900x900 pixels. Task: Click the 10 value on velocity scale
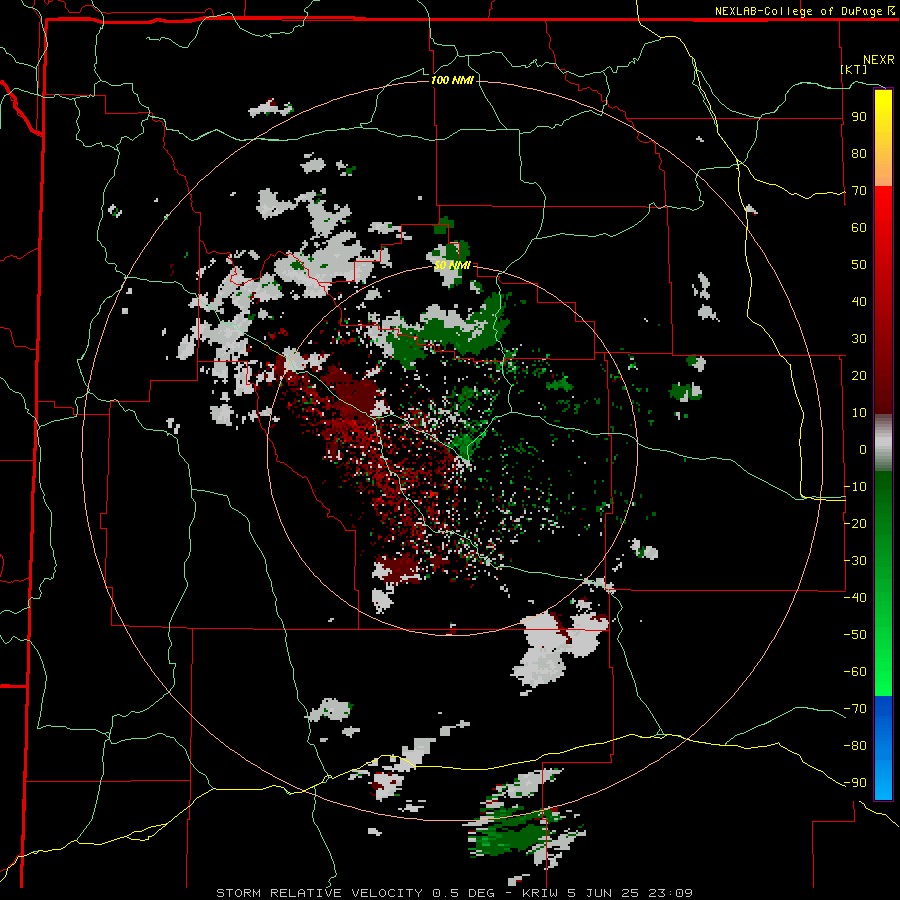tap(859, 413)
